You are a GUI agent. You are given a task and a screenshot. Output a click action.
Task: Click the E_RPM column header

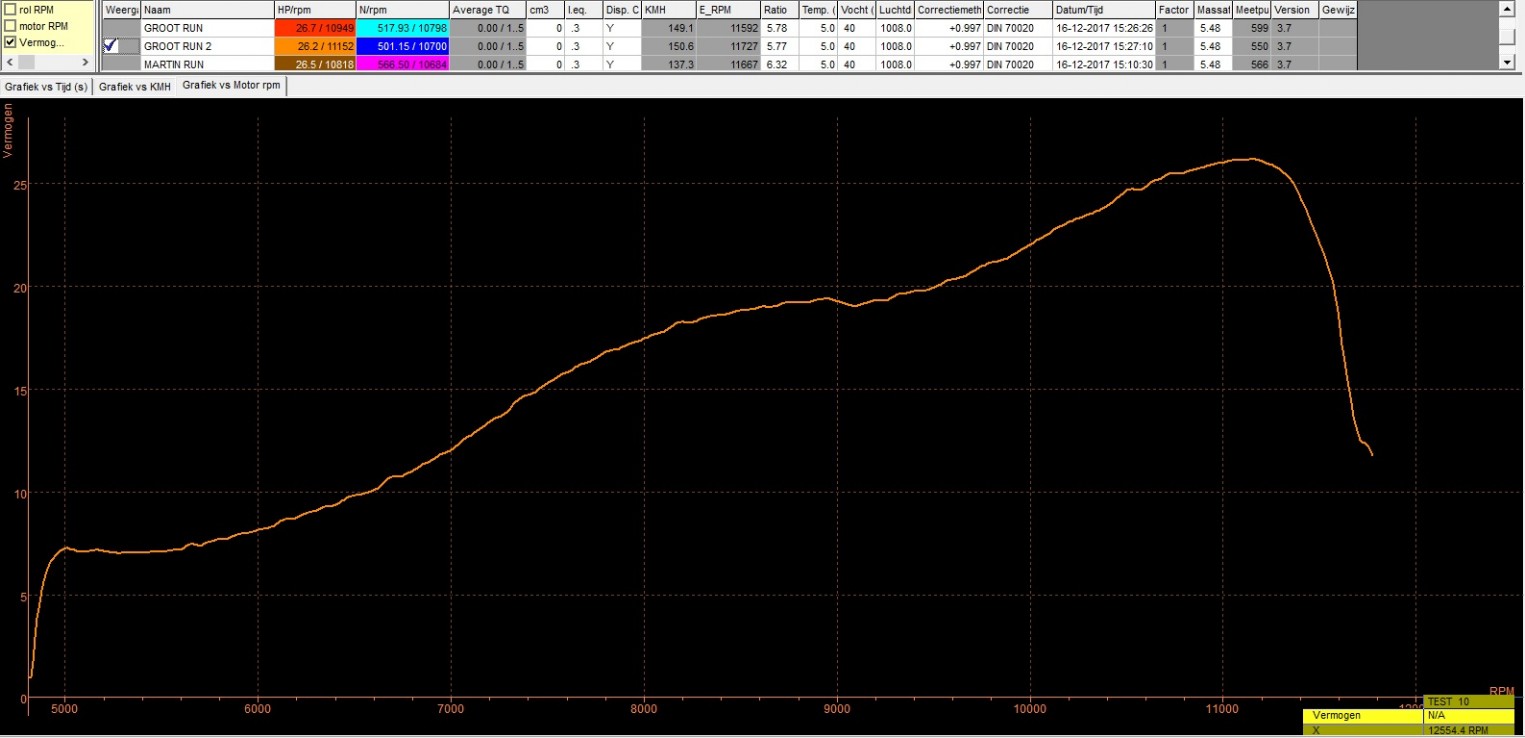coord(728,9)
